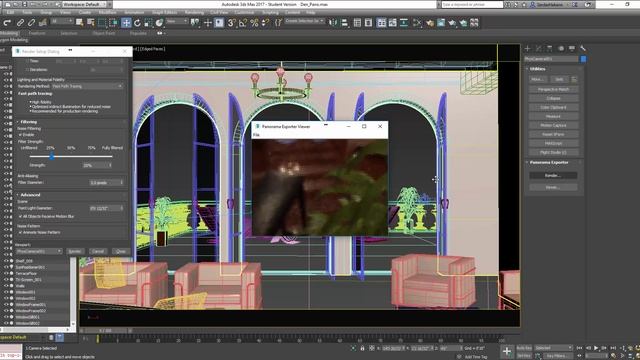
Task: Open the View to Render camera dropdown
Action: 39,251
